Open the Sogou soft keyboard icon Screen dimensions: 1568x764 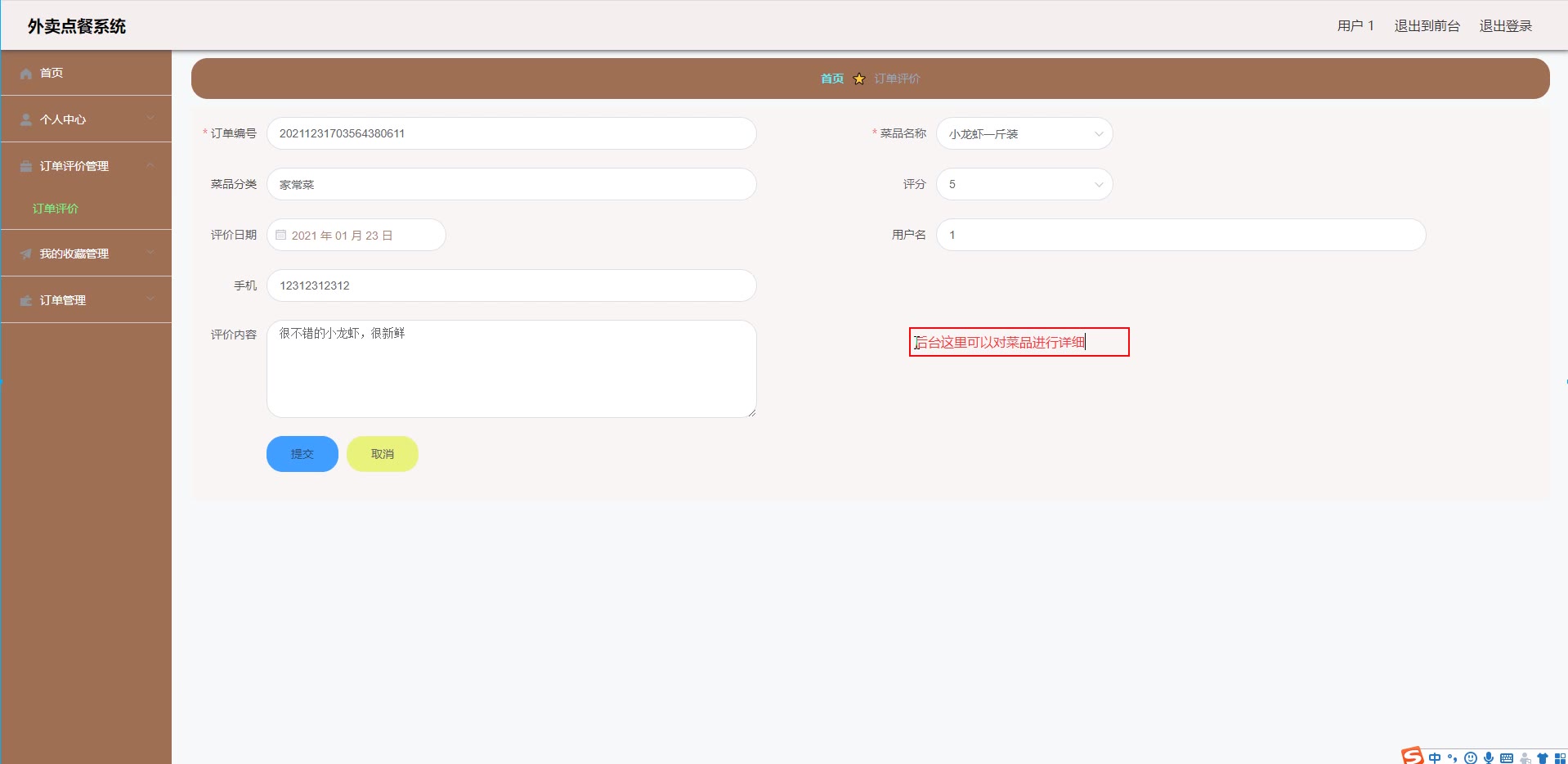(1507, 758)
